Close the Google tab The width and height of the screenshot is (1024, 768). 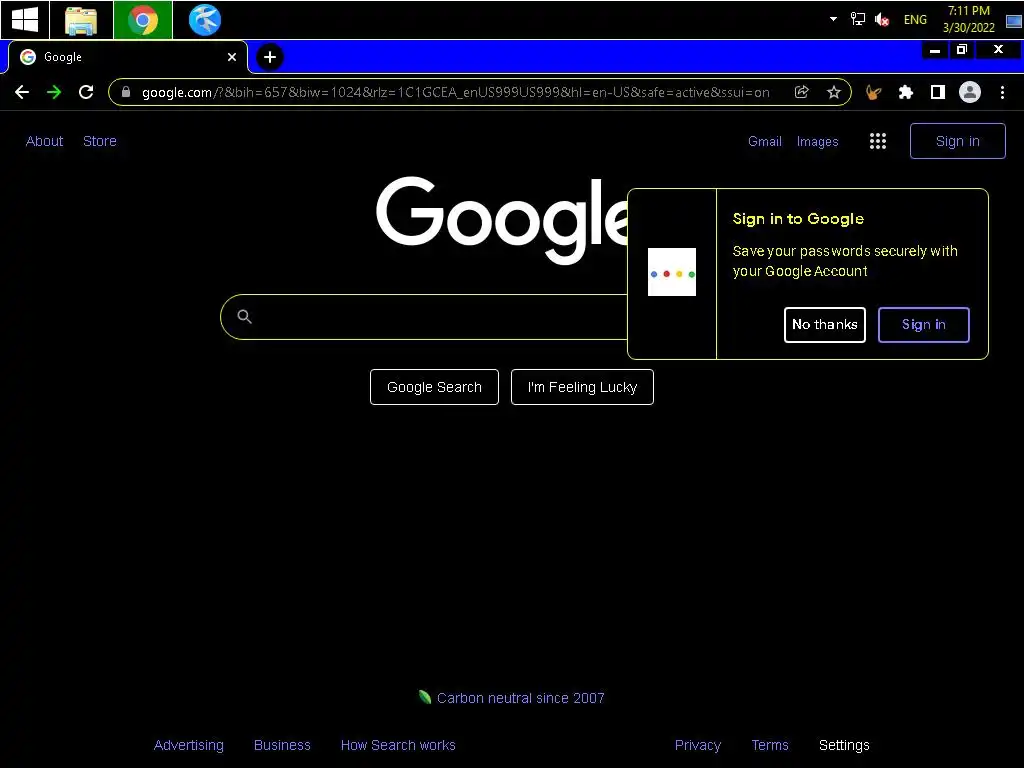pos(232,57)
